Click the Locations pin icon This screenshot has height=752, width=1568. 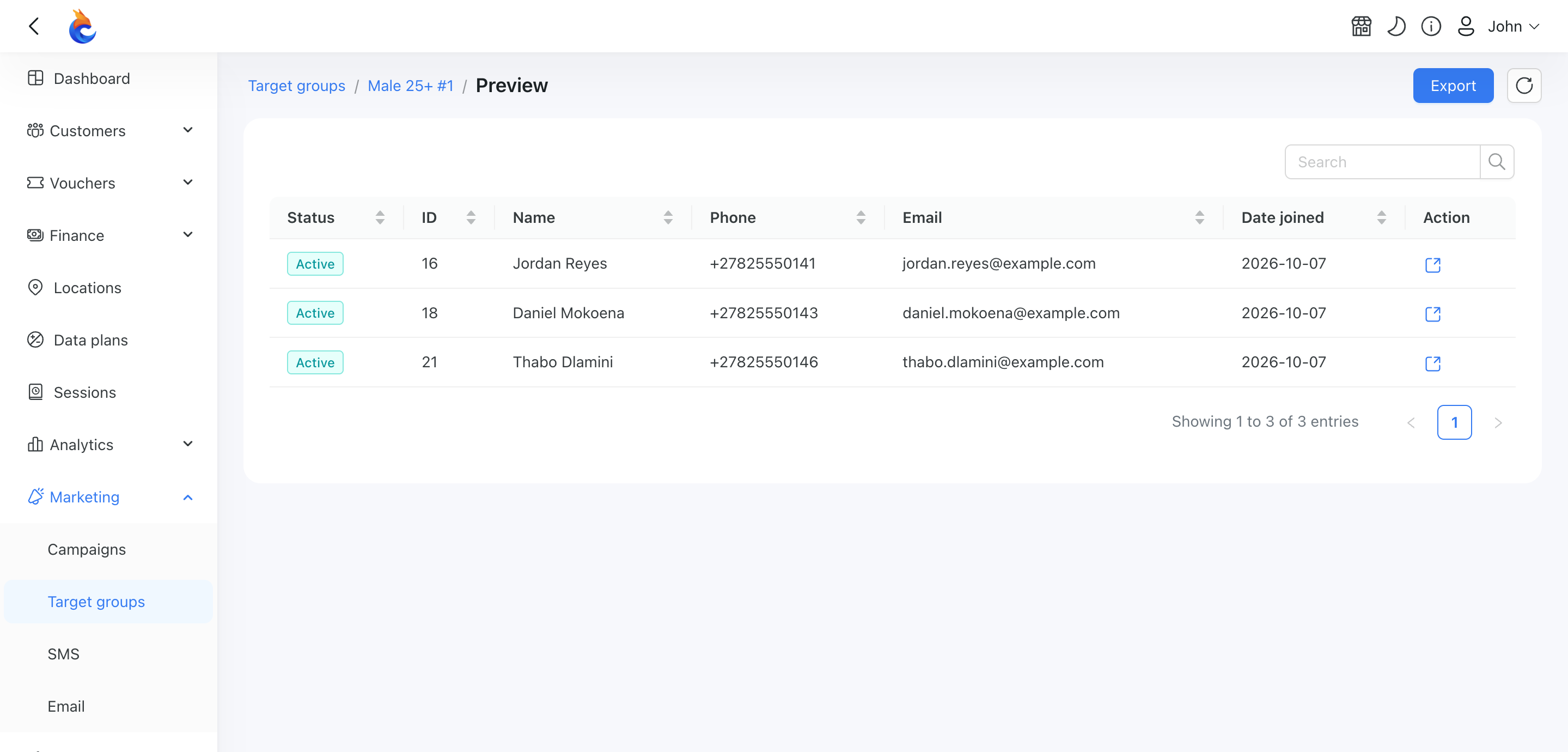tap(35, 287)
